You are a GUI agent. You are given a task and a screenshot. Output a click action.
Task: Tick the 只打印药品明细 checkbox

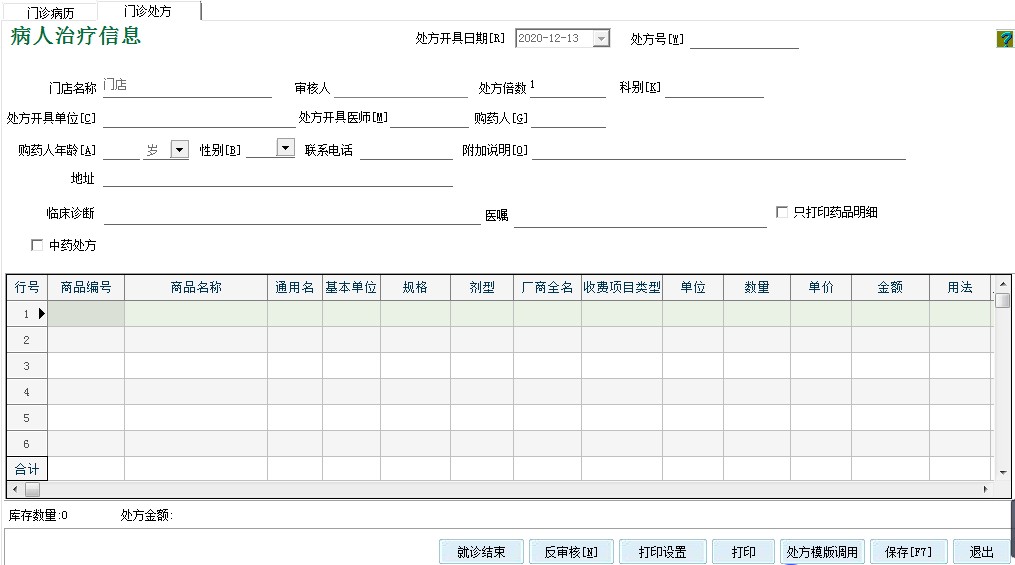pos(781,212)
